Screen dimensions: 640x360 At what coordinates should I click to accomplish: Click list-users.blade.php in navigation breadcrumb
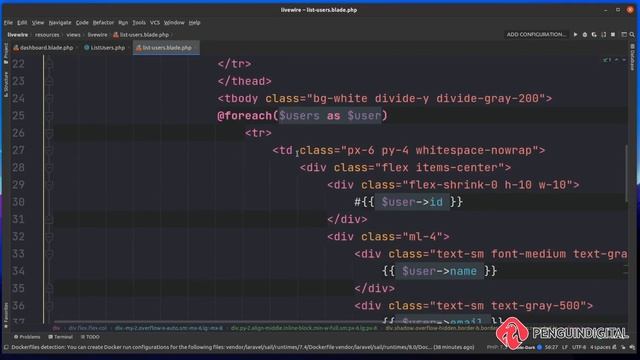pyautogui.click(x=141, y=35)
